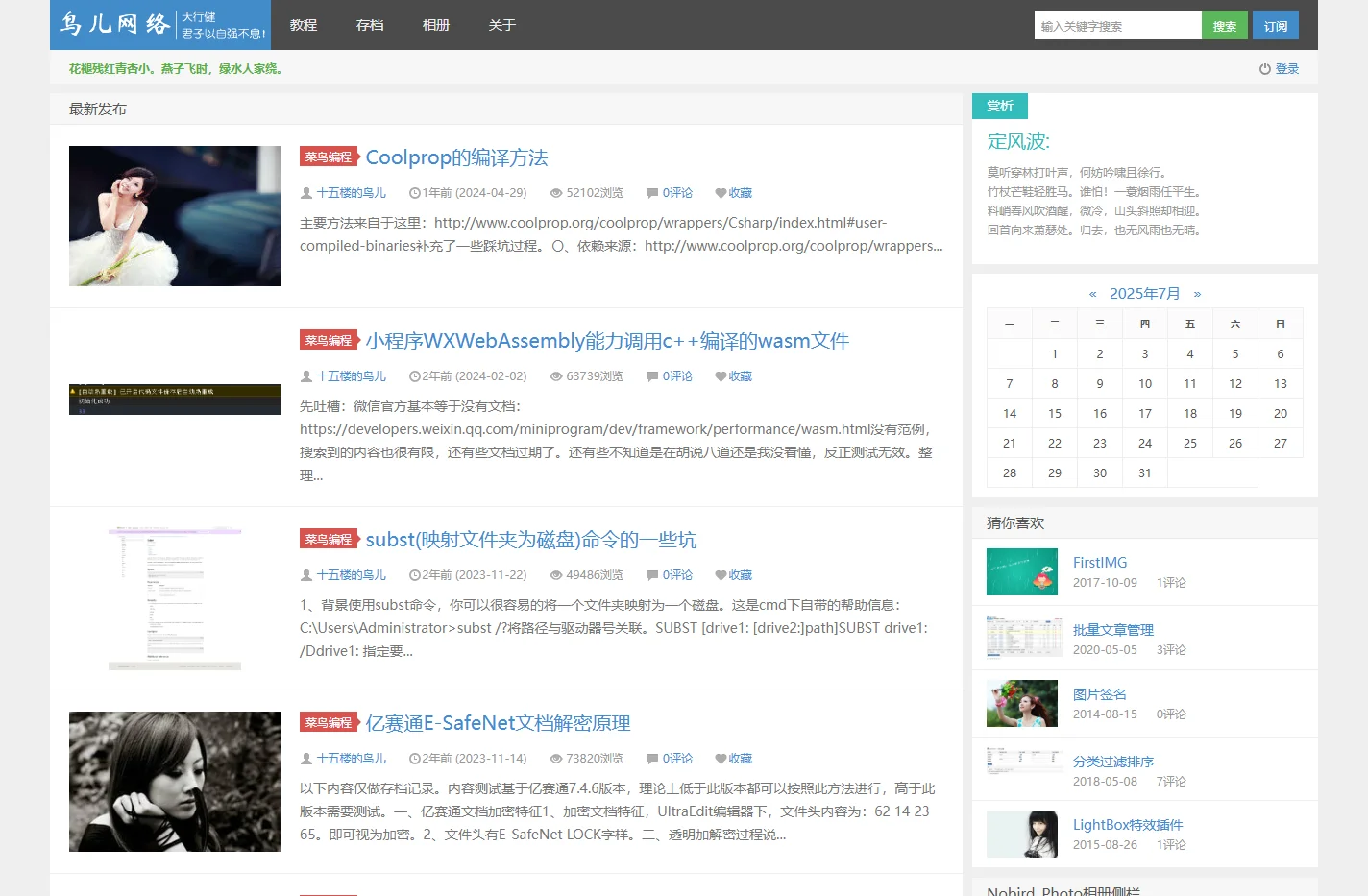
Task: Click the author icon on the Coolprop post
Action: point(306,193)
